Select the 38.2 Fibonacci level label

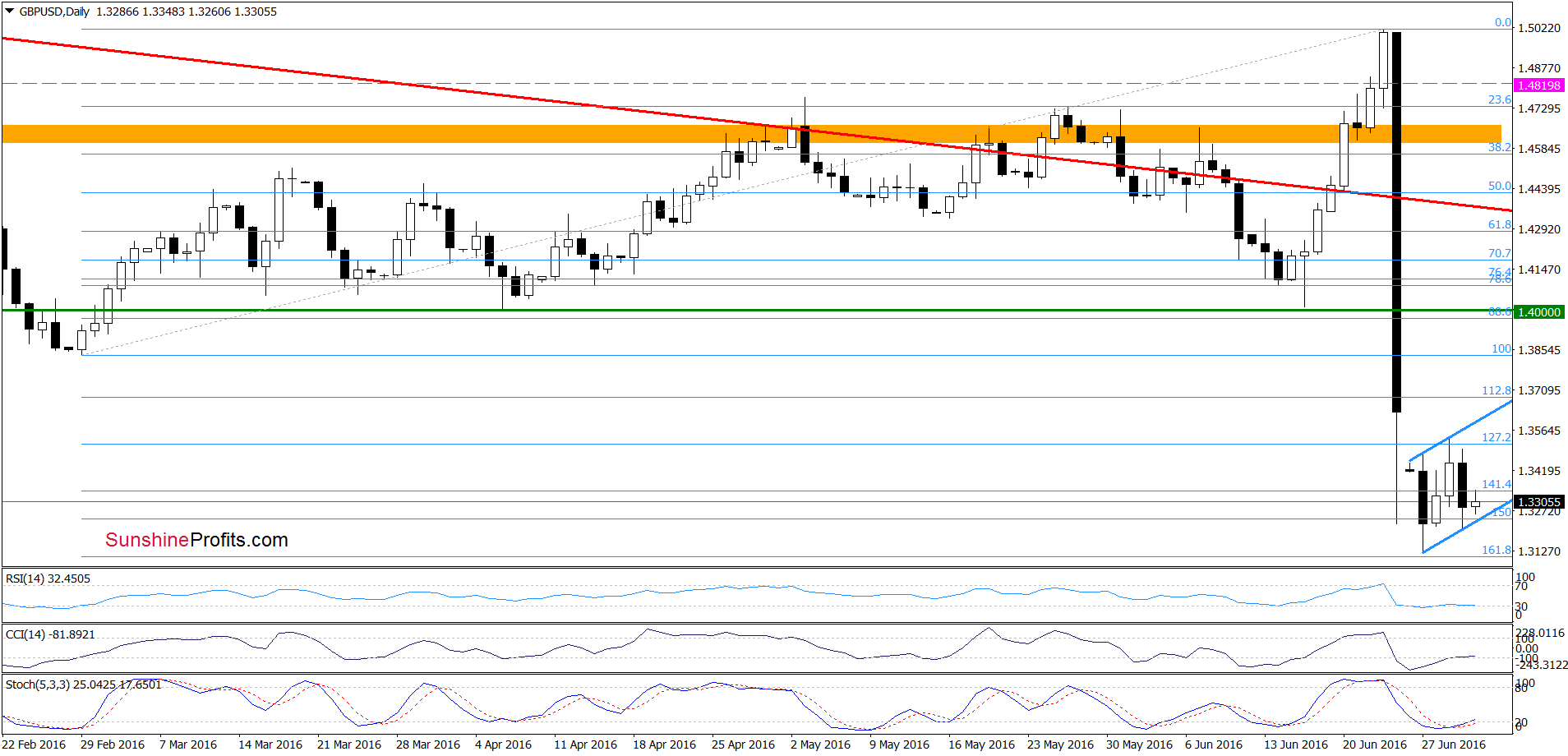click(x=1500, y=147)
